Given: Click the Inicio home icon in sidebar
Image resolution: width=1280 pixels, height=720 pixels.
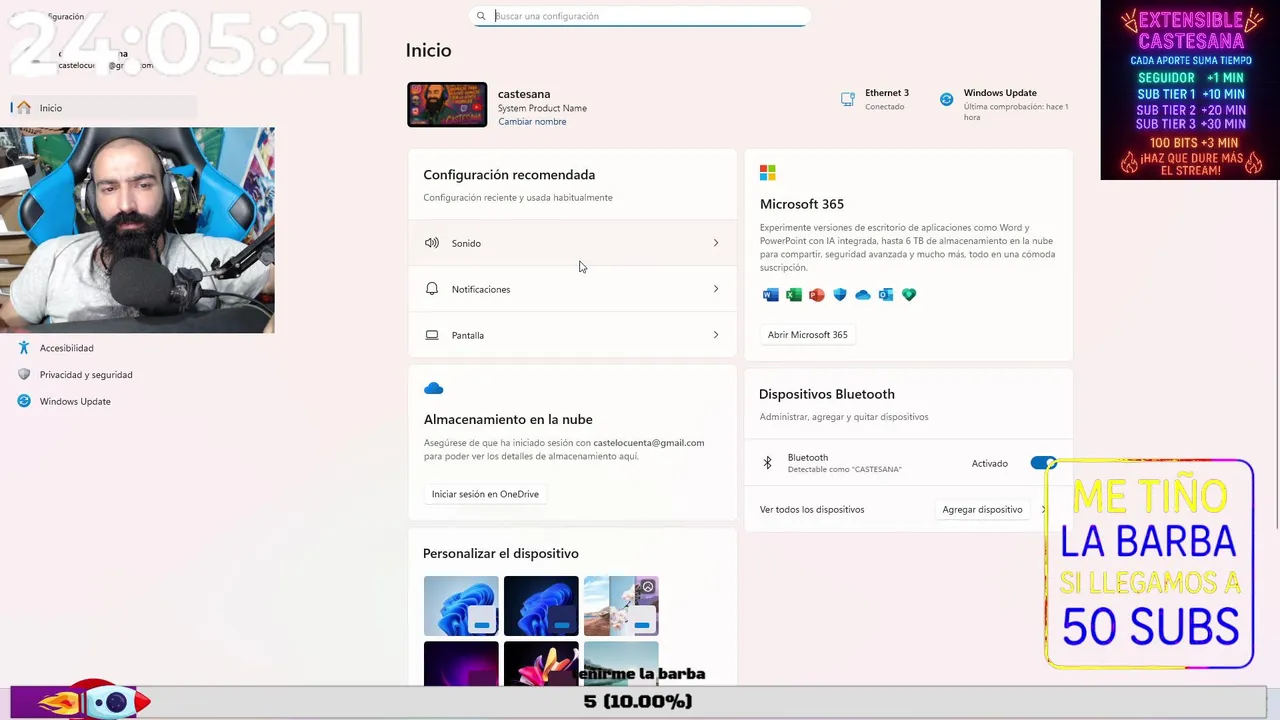Looking at the screenshot, I should [x=24, y=108].
